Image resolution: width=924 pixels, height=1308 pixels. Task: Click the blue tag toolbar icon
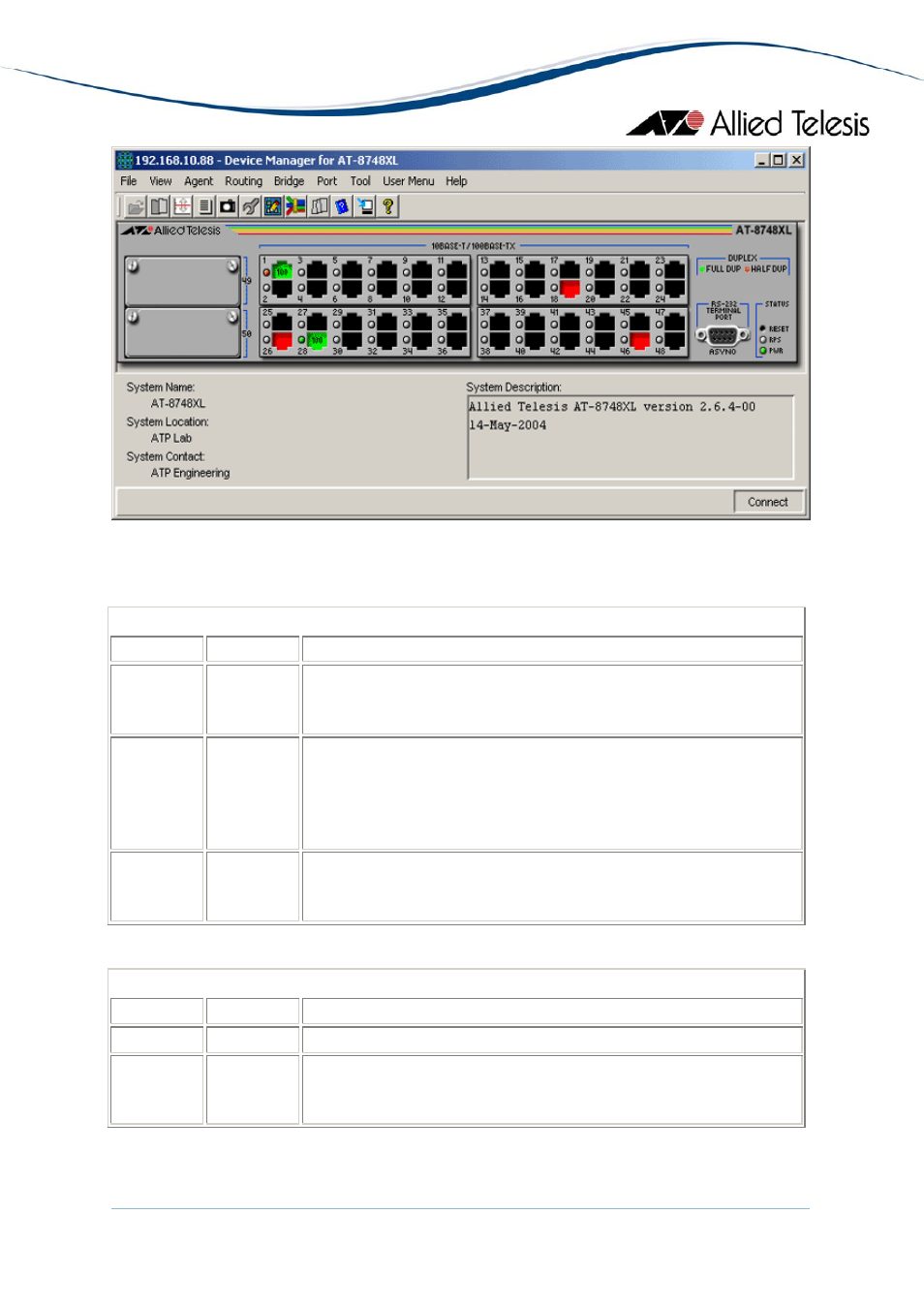pos(342,206)
